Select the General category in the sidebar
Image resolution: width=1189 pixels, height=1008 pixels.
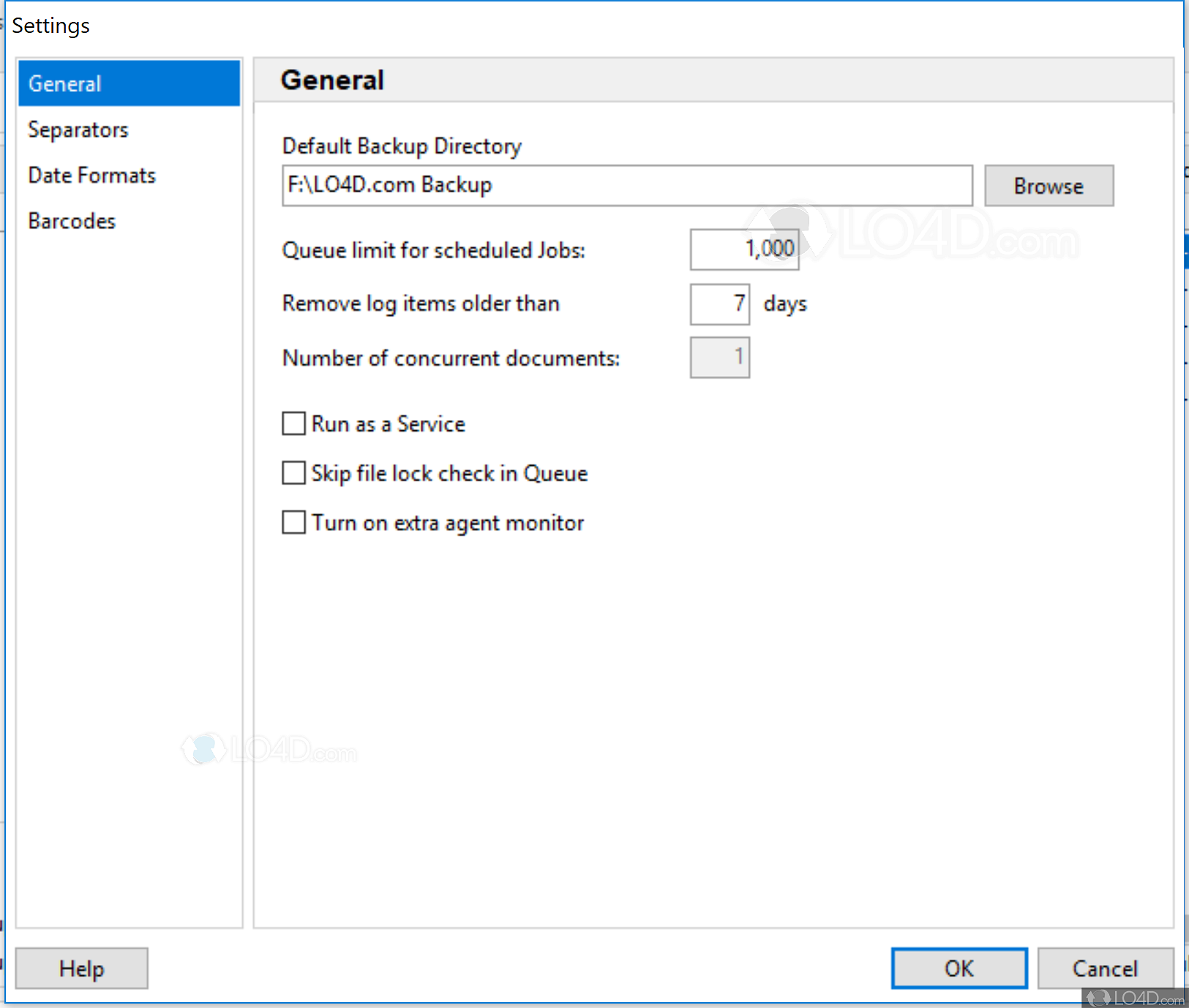[64, 83]
